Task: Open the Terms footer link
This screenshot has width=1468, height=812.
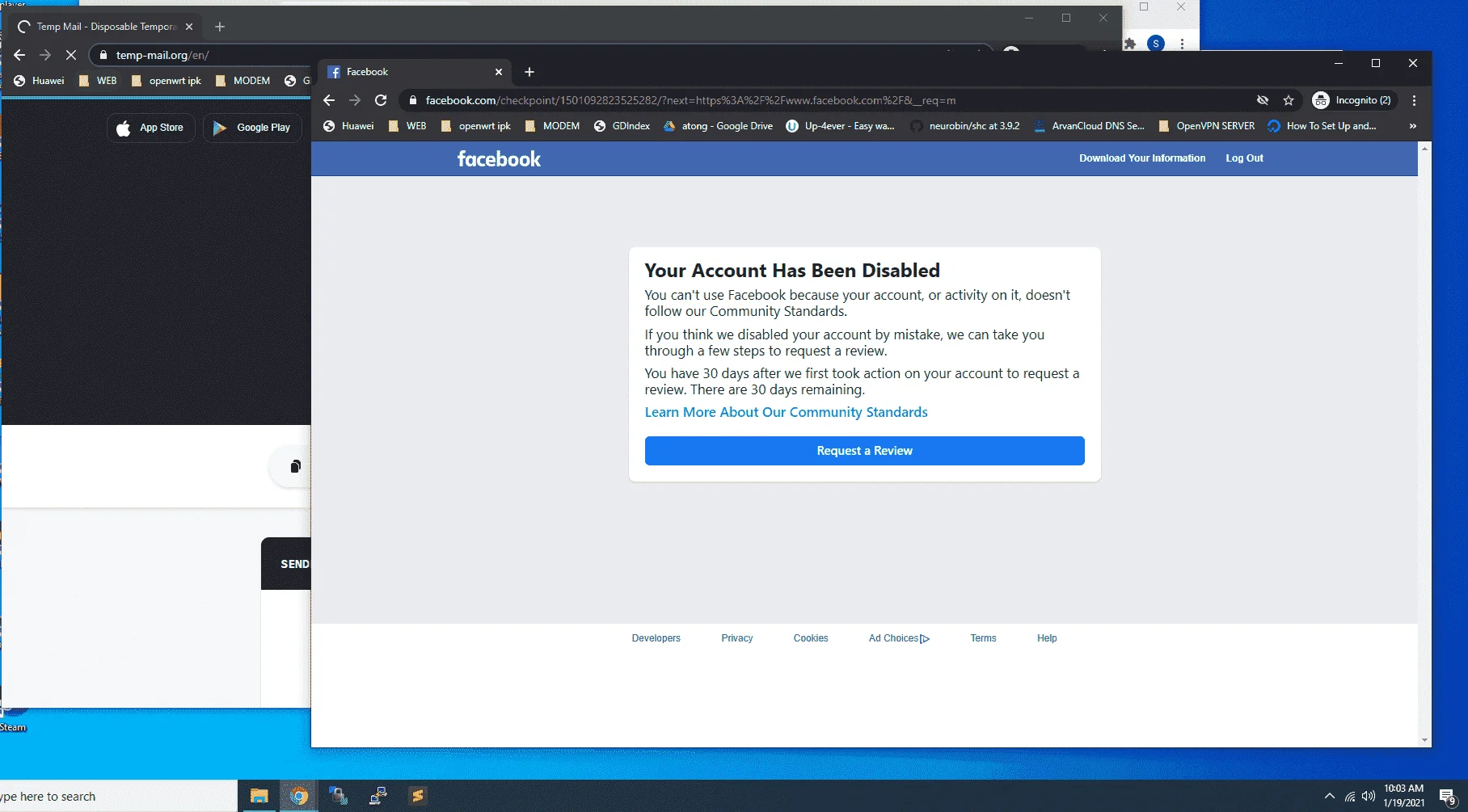Action: [983, 638]
